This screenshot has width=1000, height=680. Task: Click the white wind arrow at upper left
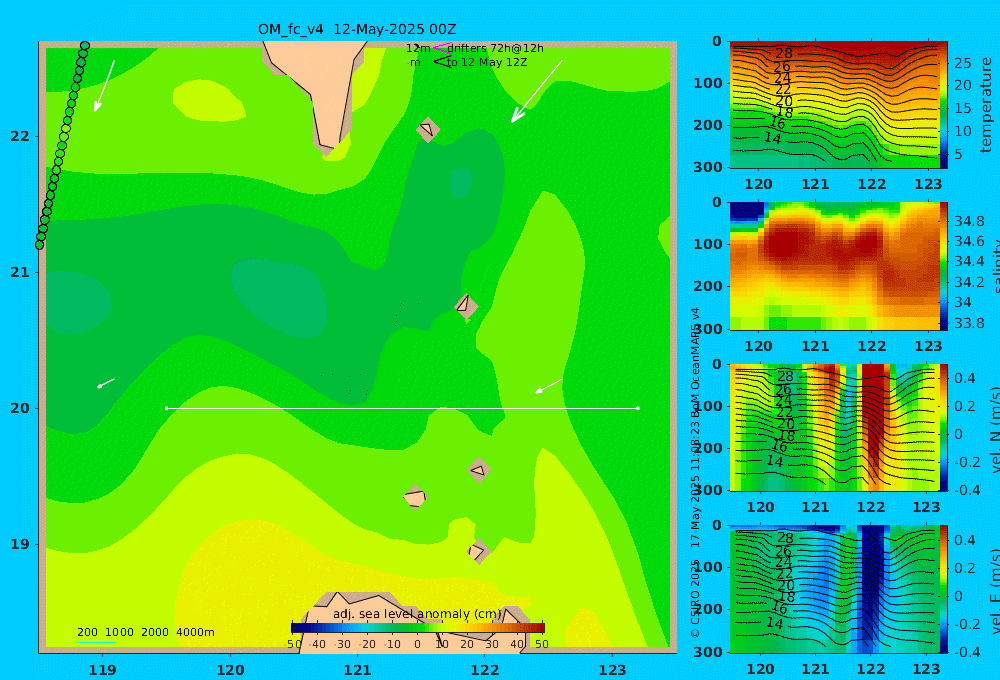tap(105, 85)
